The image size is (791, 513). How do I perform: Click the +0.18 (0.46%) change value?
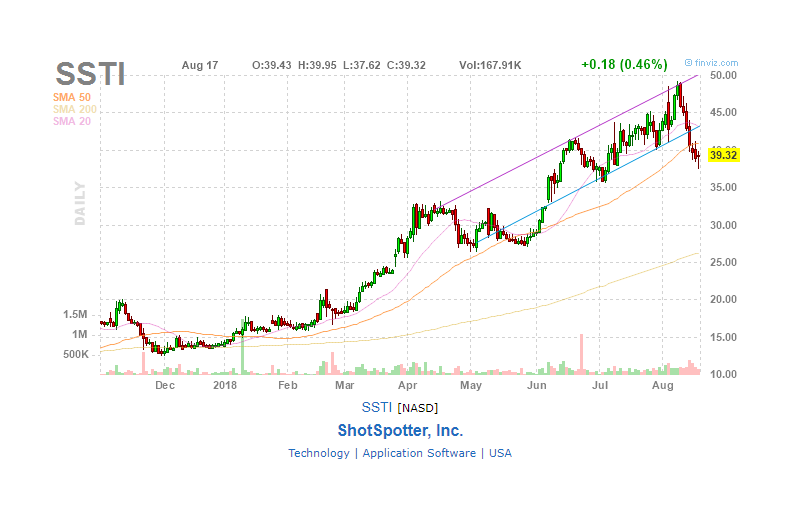[x=624, y=65]
